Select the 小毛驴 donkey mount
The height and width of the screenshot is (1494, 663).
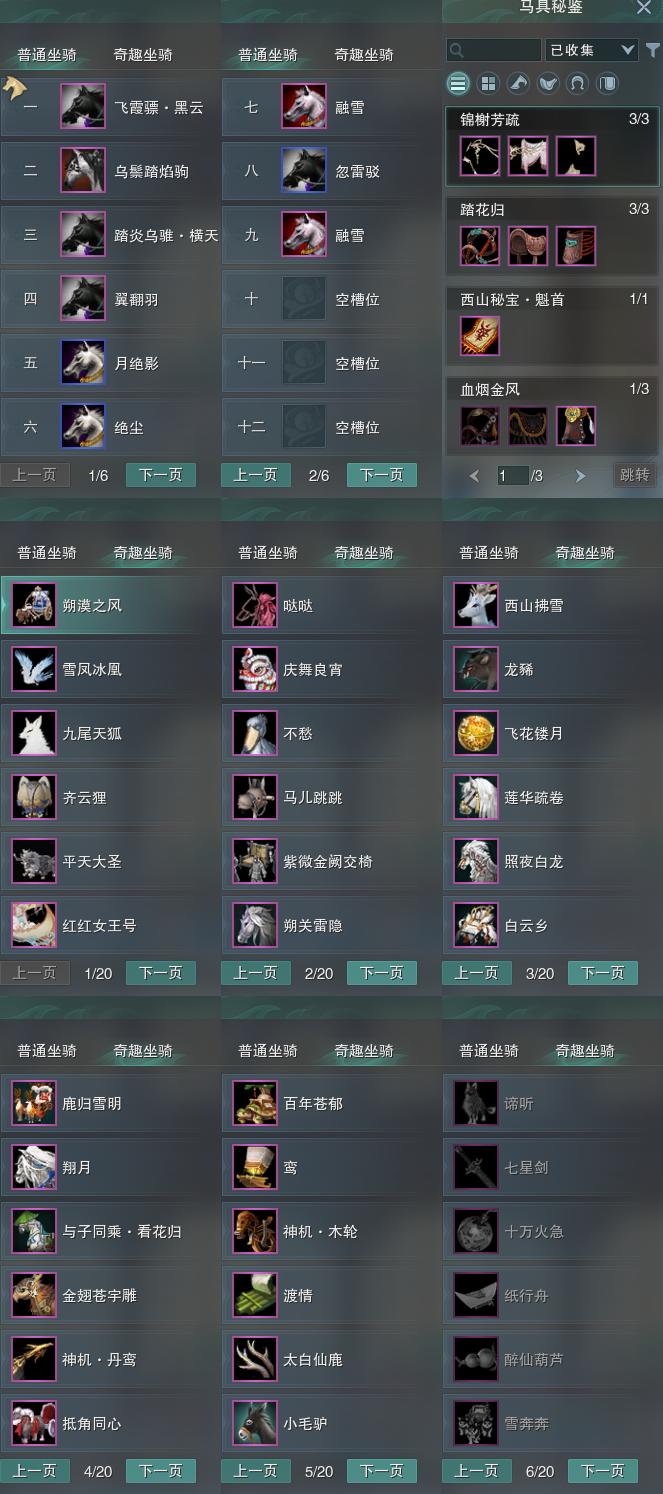tap(255, 1424)
